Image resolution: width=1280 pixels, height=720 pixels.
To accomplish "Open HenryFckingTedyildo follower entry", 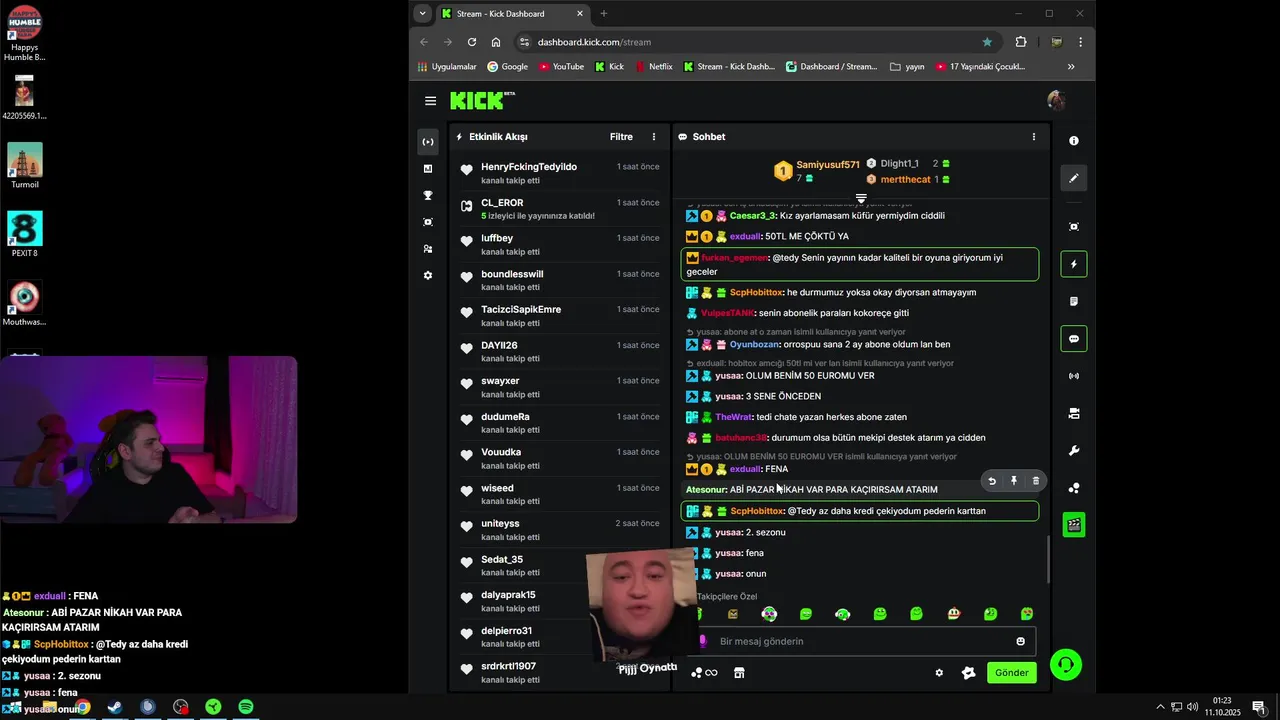I will point(560,173).
